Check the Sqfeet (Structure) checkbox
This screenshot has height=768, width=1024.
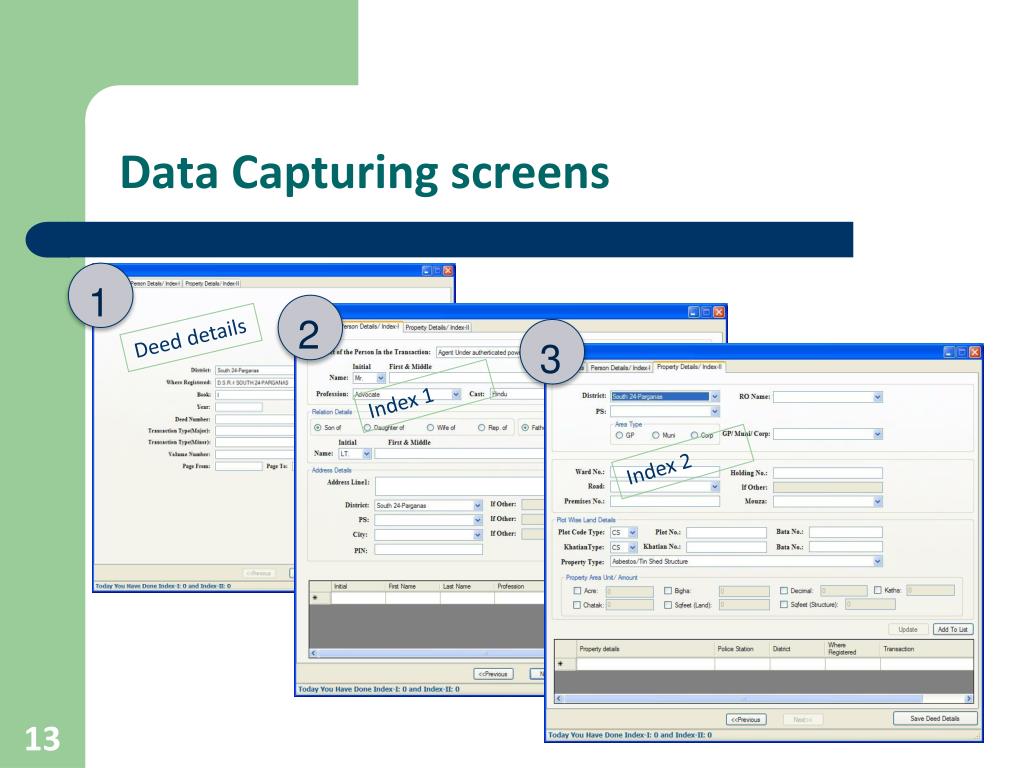[x=784, y=605]
